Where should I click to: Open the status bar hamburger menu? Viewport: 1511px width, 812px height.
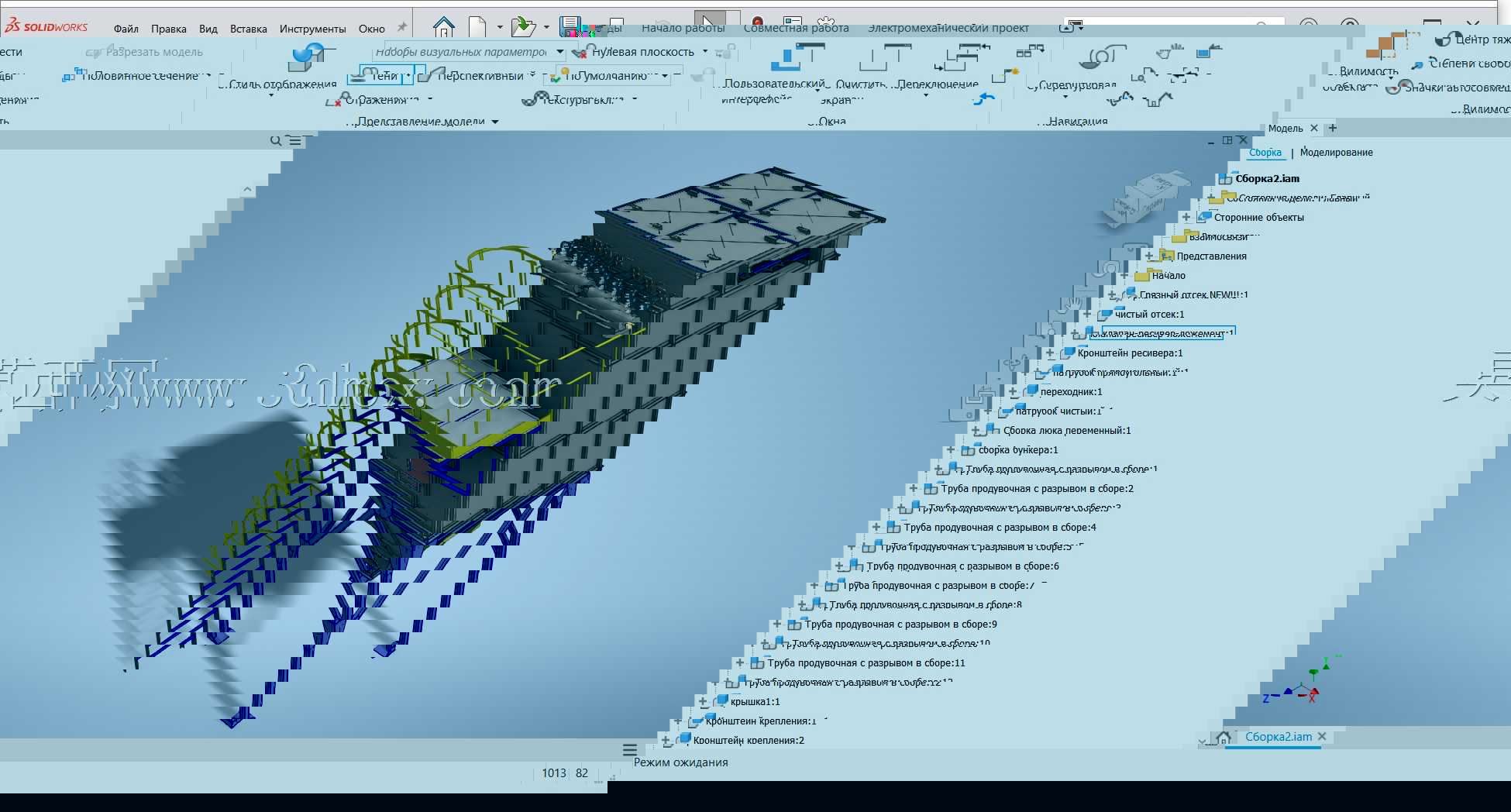629,750
